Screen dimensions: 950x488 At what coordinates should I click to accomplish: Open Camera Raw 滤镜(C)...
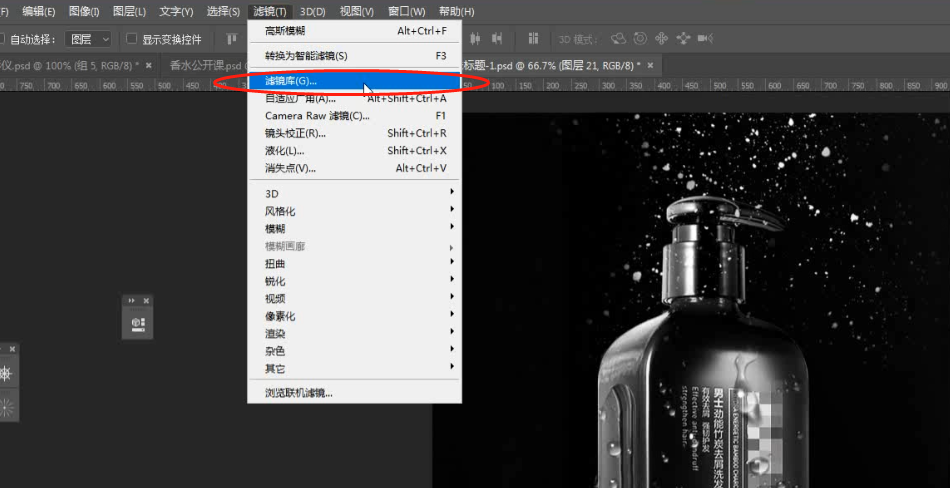(354, 116)
